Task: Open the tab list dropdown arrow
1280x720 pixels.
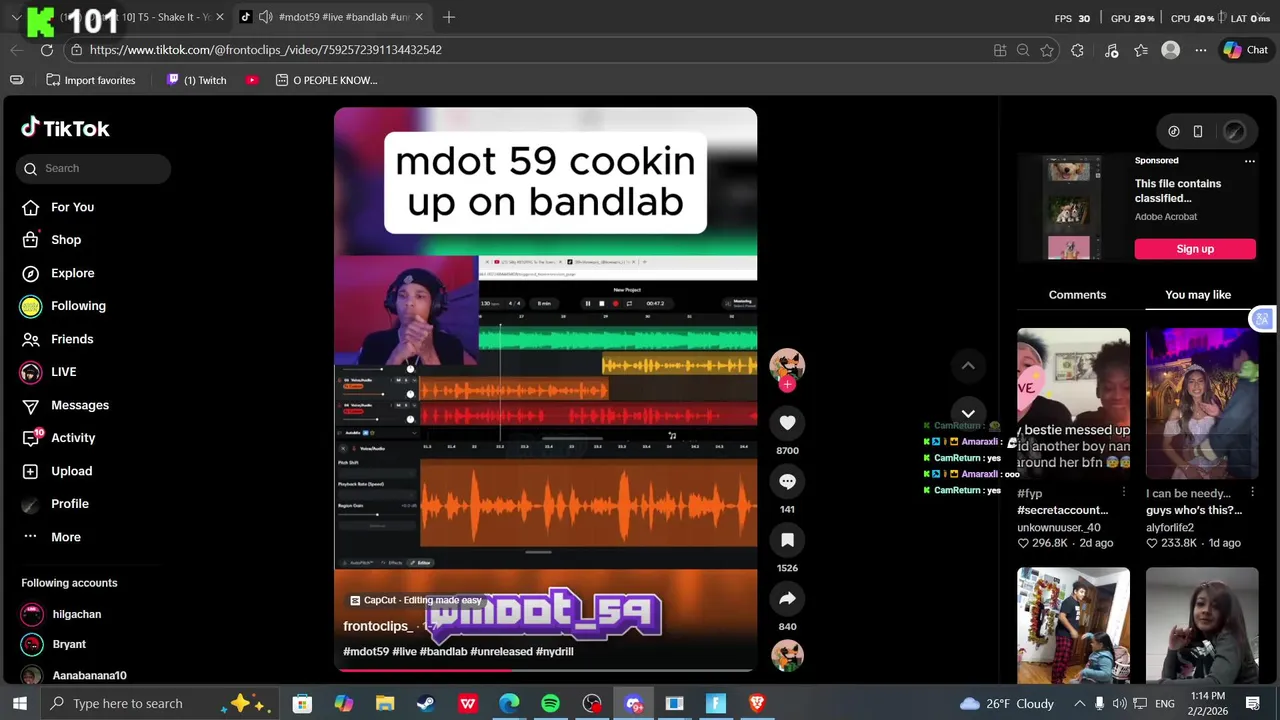Action: pyautogui.click(x=16, y=17)
